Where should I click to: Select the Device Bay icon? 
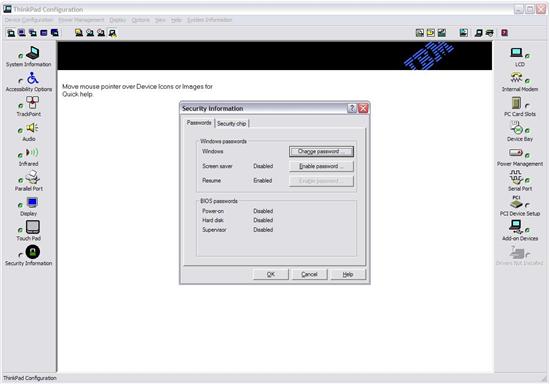click(x=516, y=128)
